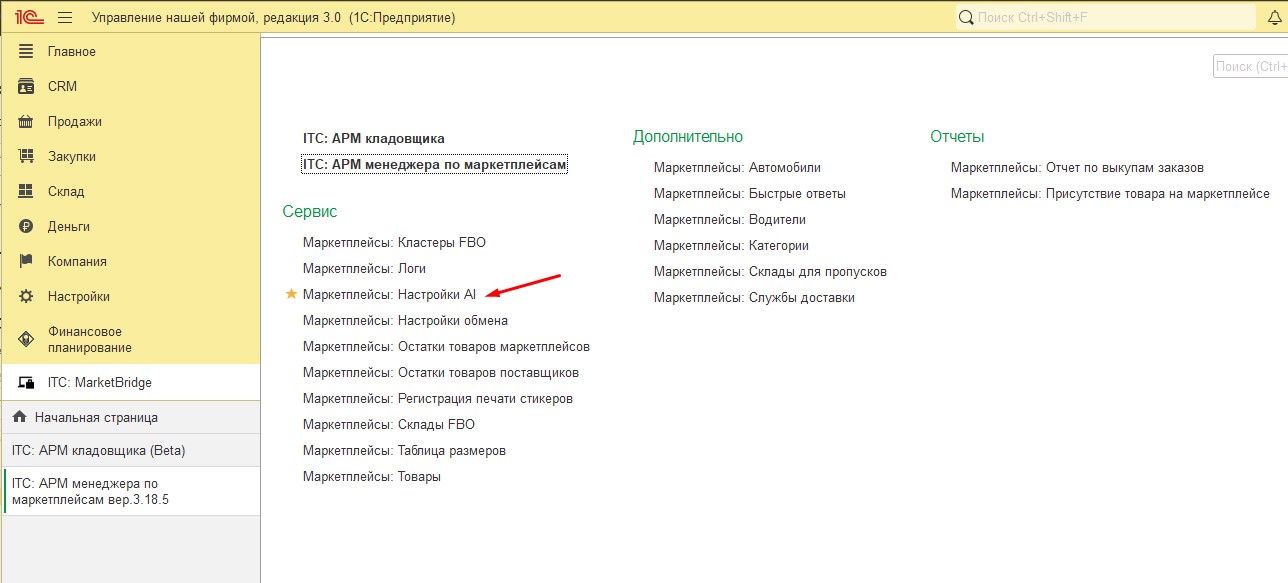Click the ITC: MarketBridge section icon
Viewport: 1288px width, 583px height.
tap(26, 382)
